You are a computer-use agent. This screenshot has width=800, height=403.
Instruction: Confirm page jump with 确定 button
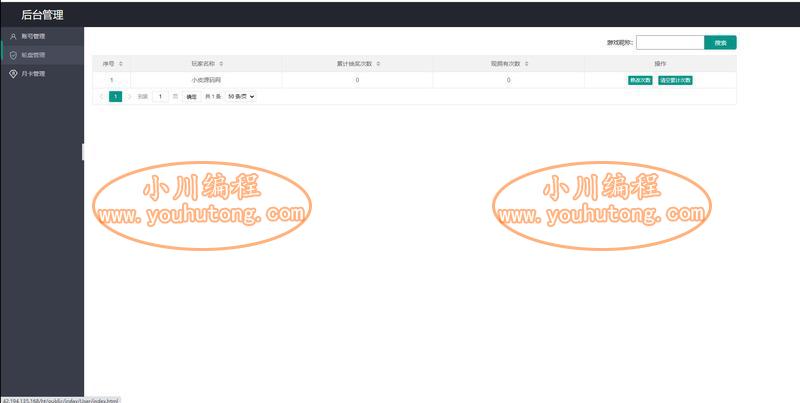(x=191, y=96)
